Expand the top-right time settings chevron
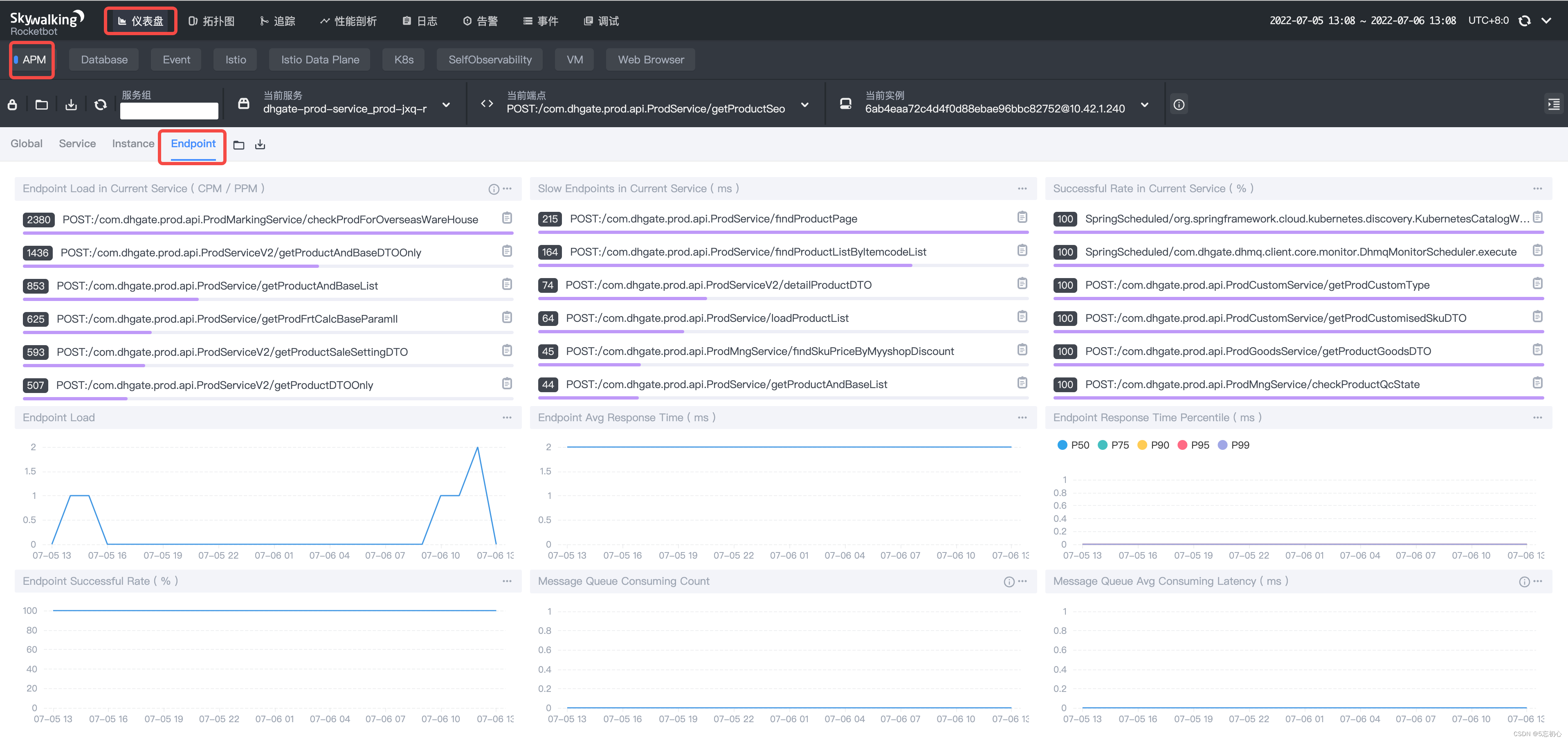Viewport: 1568px width, 741px height. pos(1546,21)
